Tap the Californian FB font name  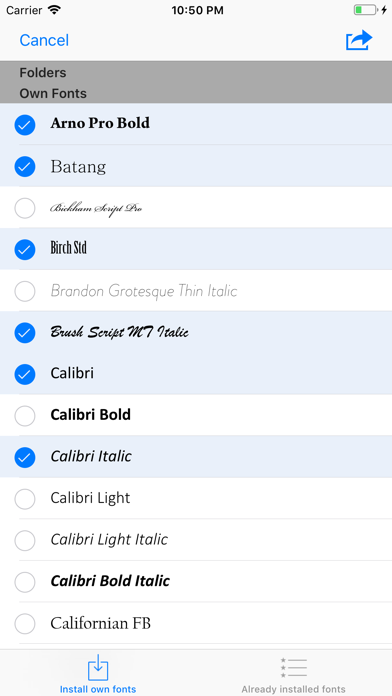(100, 623)
